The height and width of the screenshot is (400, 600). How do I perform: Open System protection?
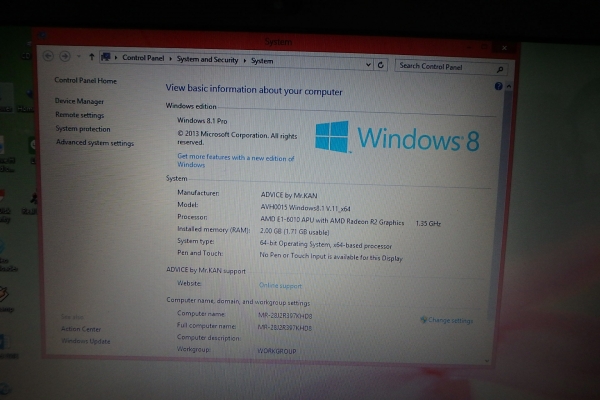(x=83, y=129)
